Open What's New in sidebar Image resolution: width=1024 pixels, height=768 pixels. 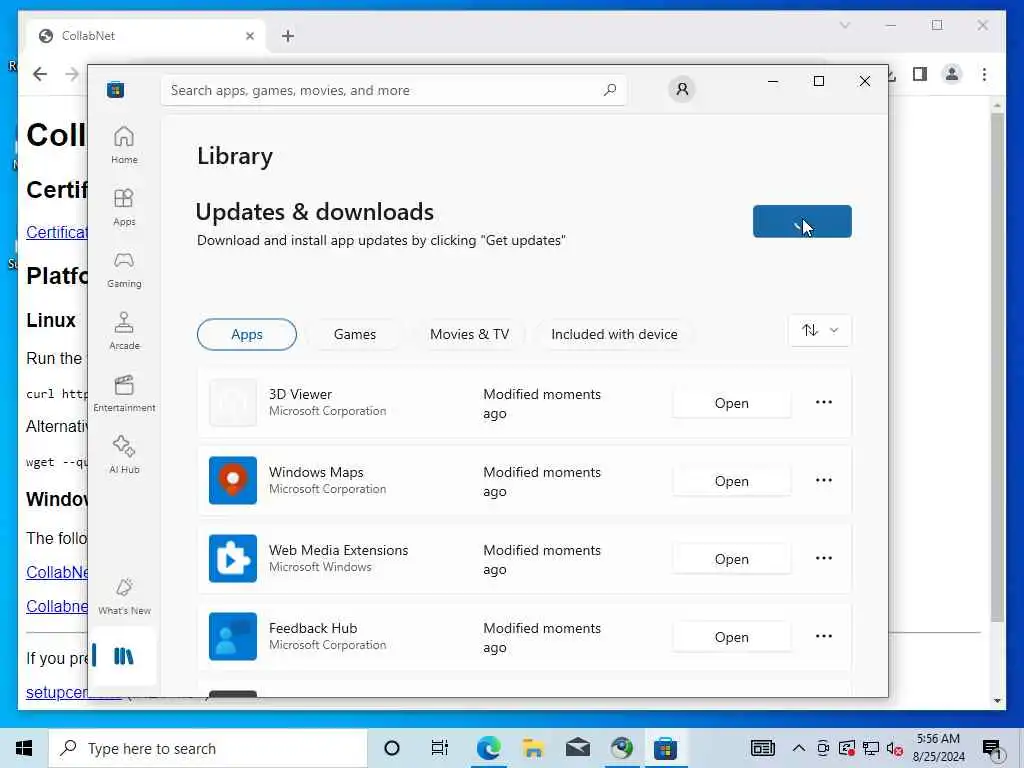point(123,596)
